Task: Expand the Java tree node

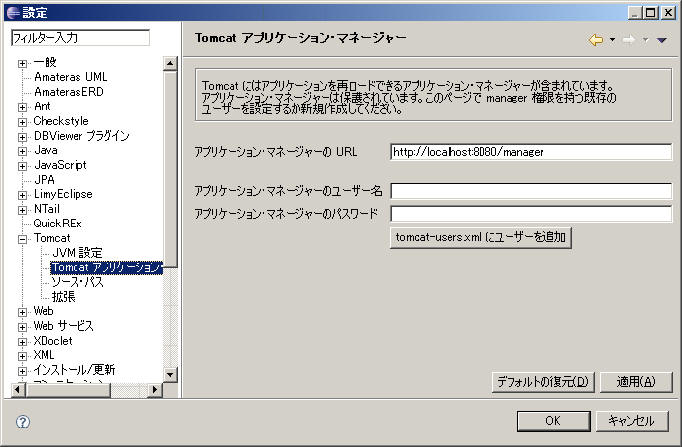Action: [x=23, y=150]
